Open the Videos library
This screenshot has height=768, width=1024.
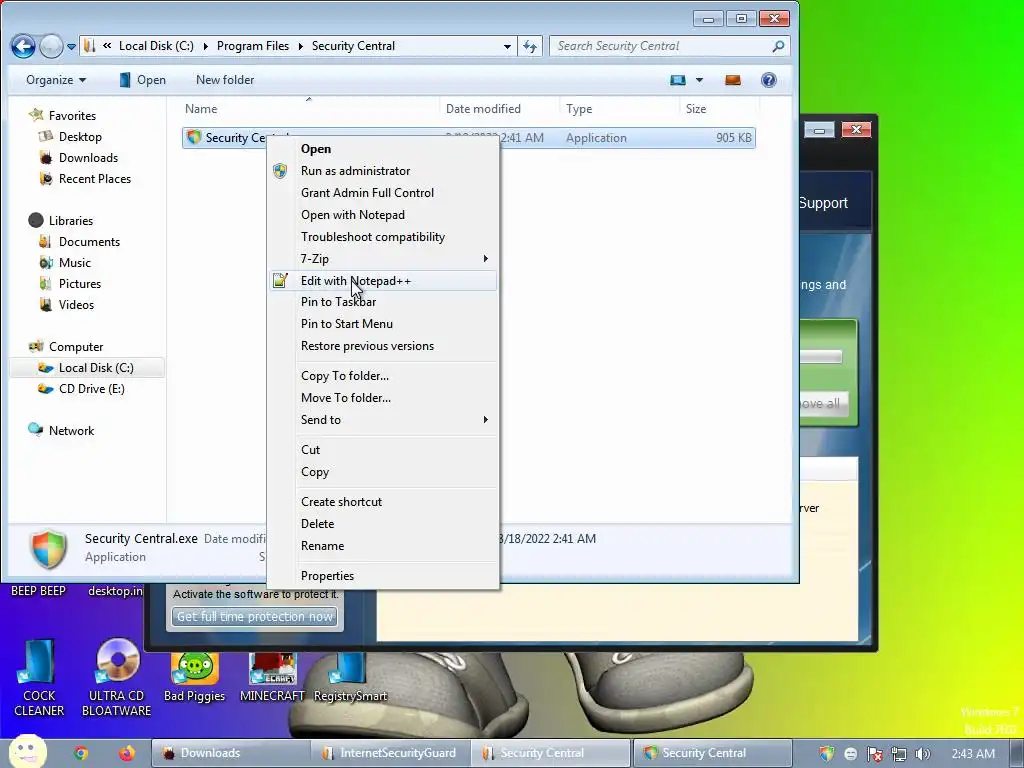click(67, 304)
